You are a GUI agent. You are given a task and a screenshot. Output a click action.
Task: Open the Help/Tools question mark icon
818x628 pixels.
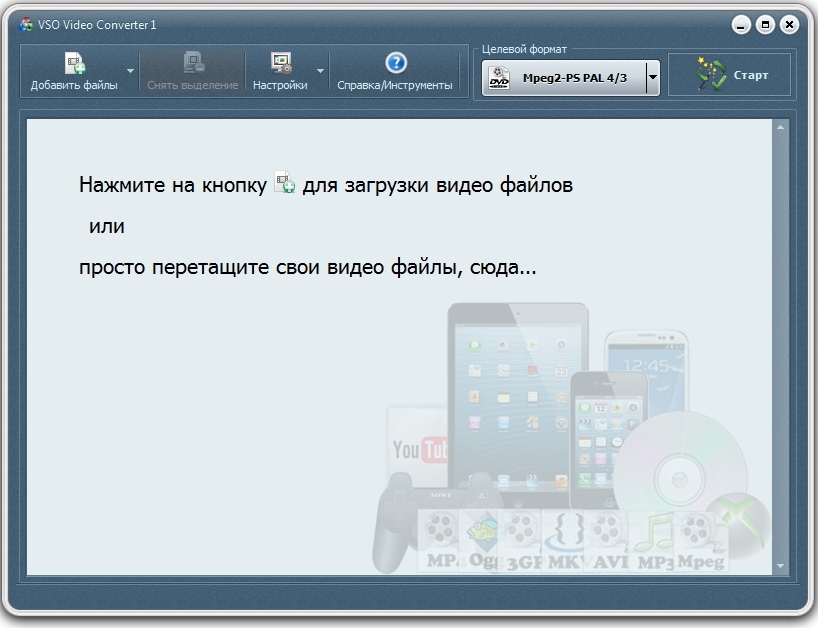(x=395, y=63)
